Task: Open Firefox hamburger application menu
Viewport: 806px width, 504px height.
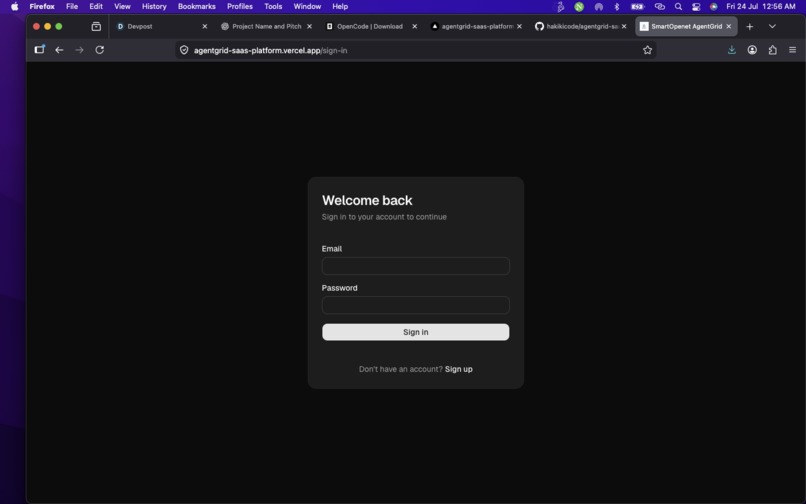Action: (x=792, y=50)
